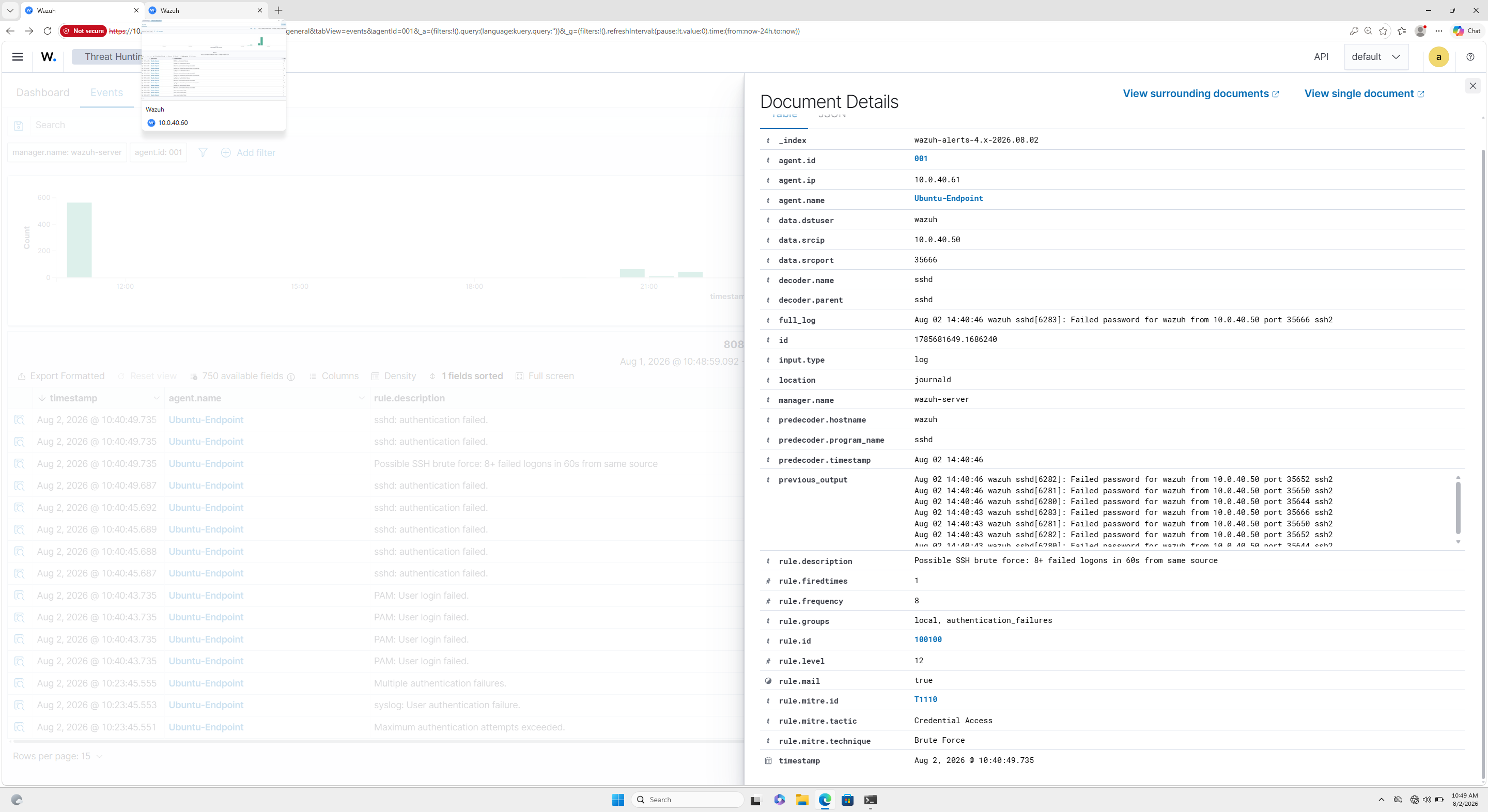Open Copilot Chat in the browser
1488x812 pixels.
click(1467, 31)
